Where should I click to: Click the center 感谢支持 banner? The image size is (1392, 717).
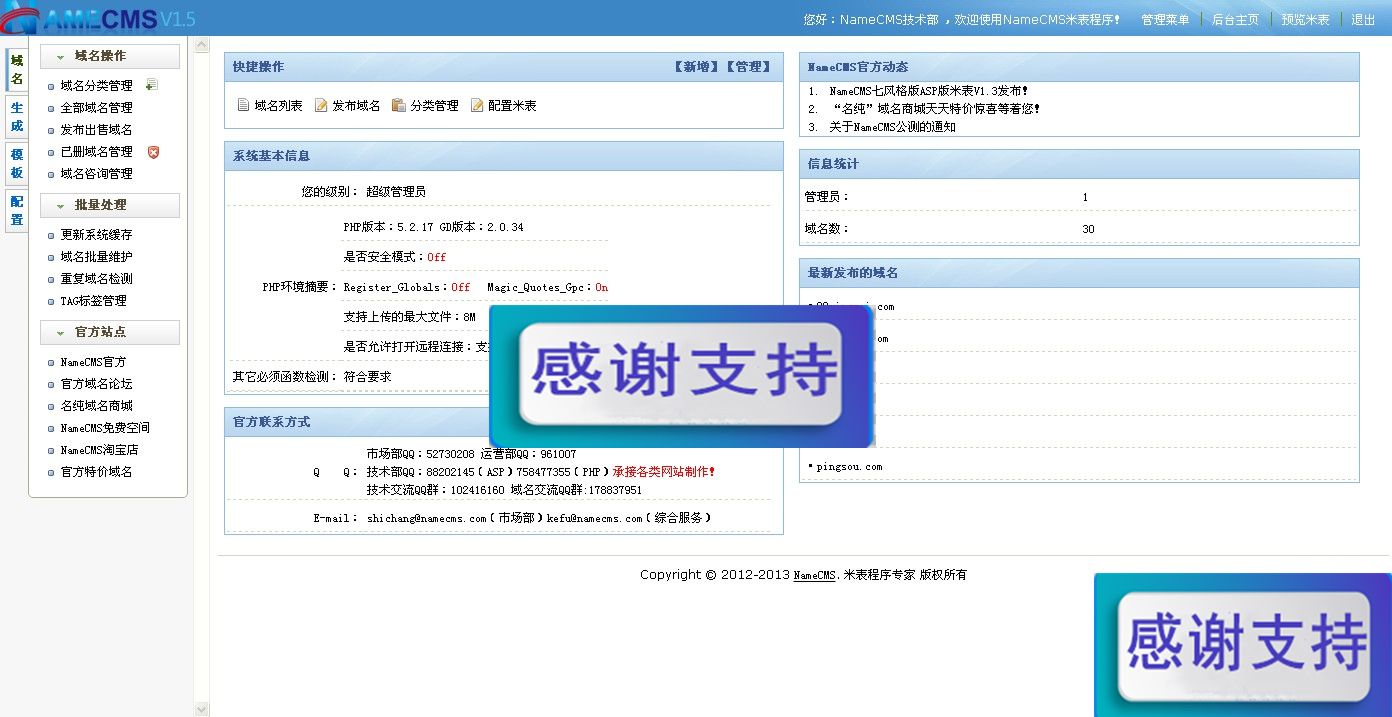point(681,376)
